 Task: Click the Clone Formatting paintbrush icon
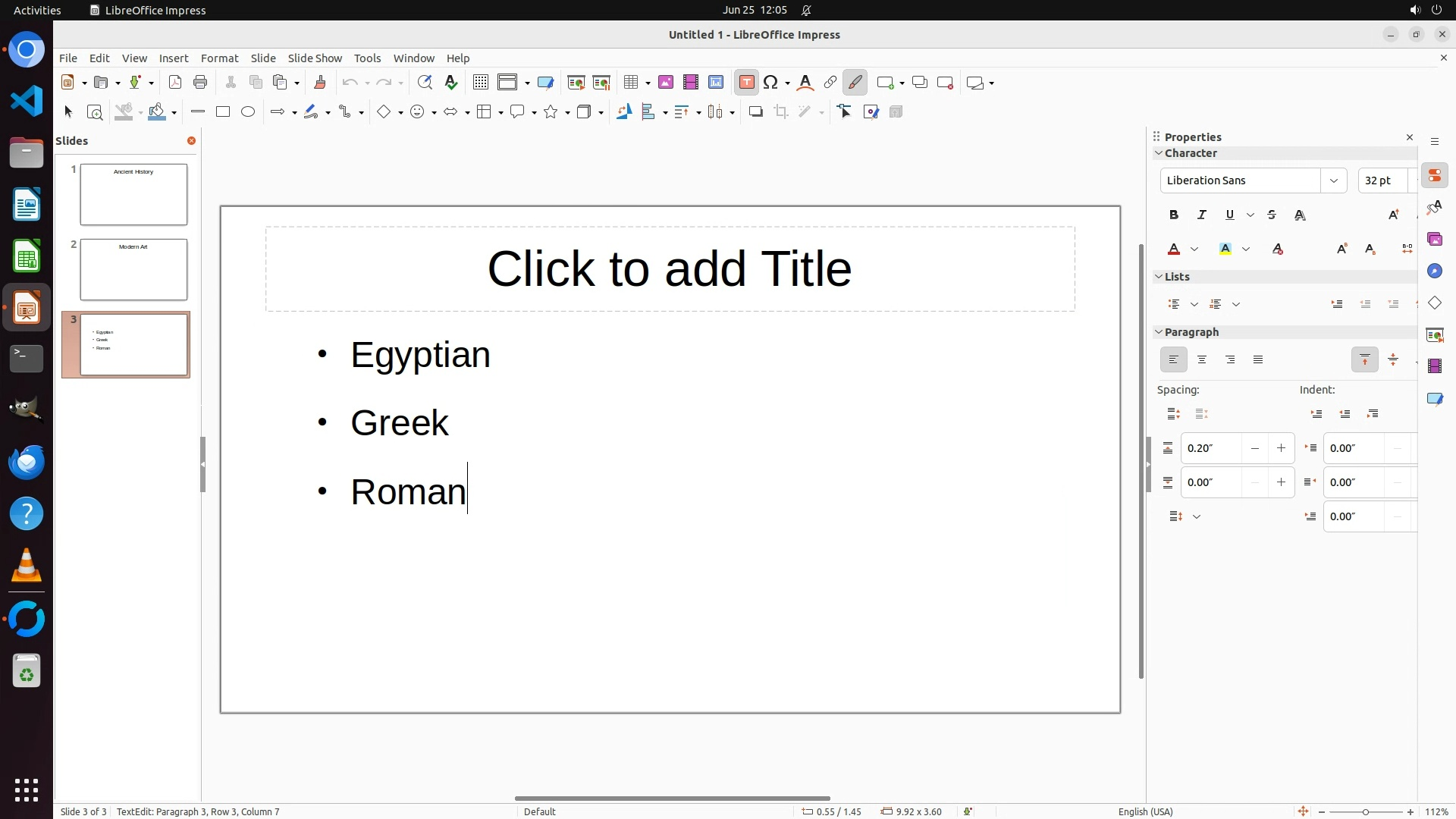(x=319, y=83)
